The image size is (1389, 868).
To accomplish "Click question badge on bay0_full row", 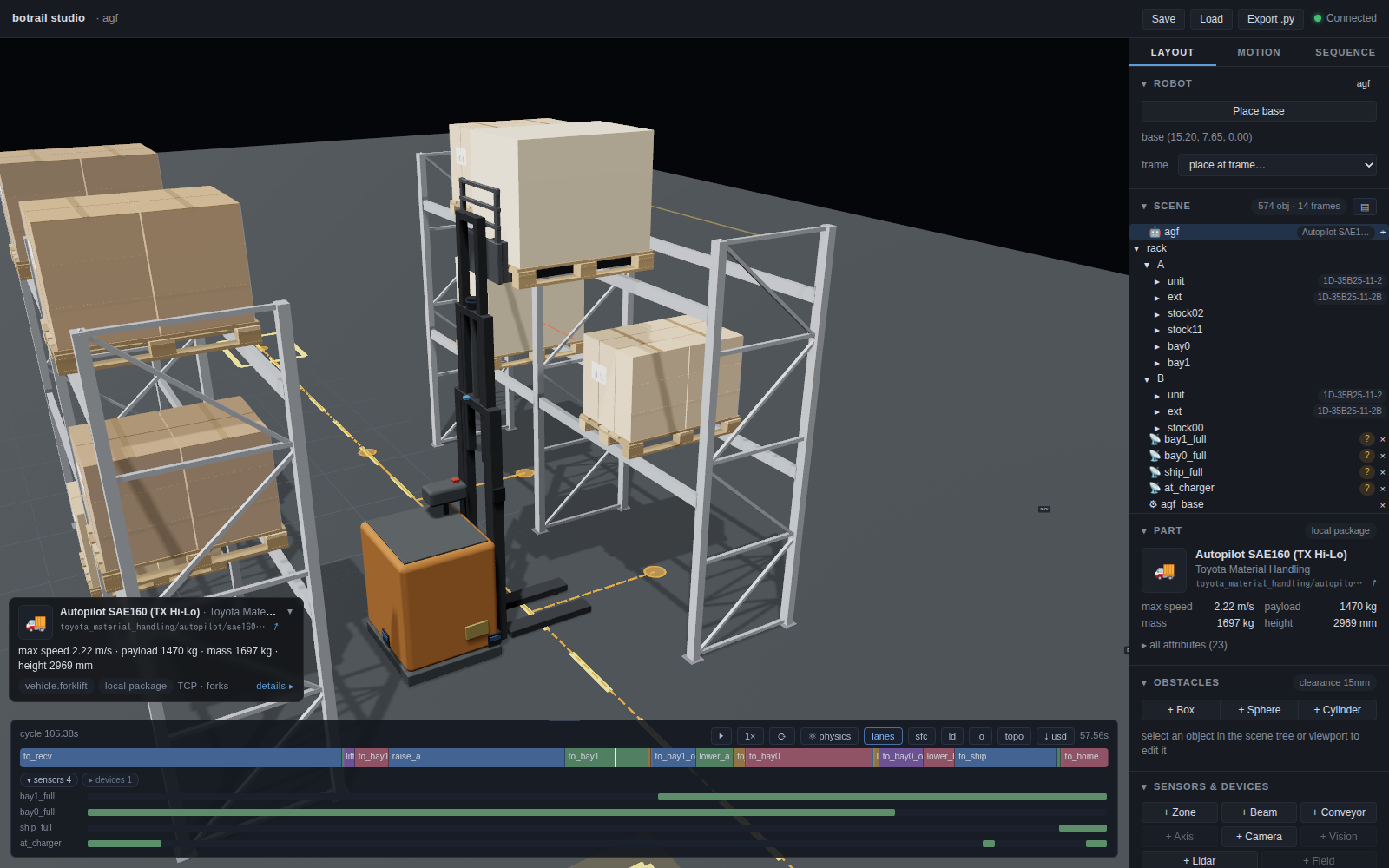I will [1367, 456].
